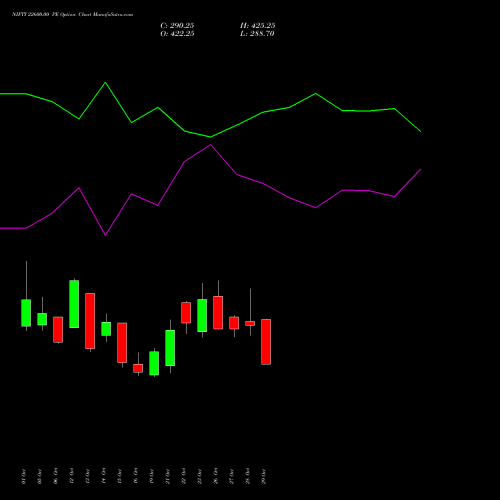Click the red candle above 06 Oct
Screen dimensions: 500x500
click(58, 329)
